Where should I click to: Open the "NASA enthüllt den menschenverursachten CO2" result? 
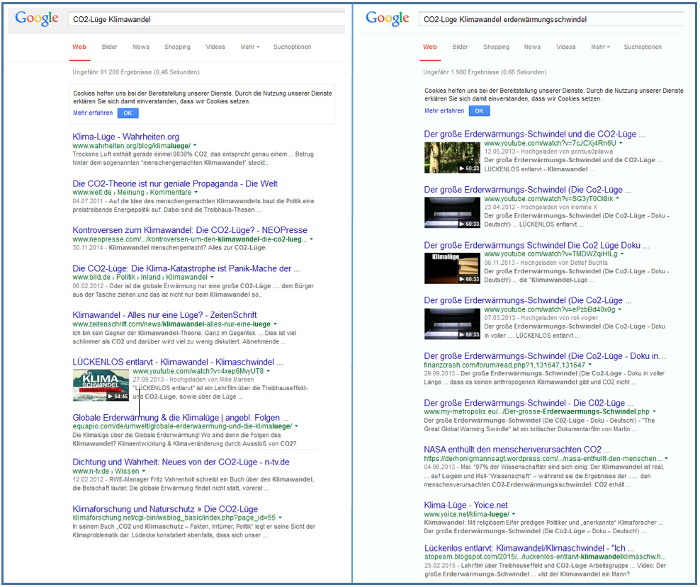click(x=513, y=450)
